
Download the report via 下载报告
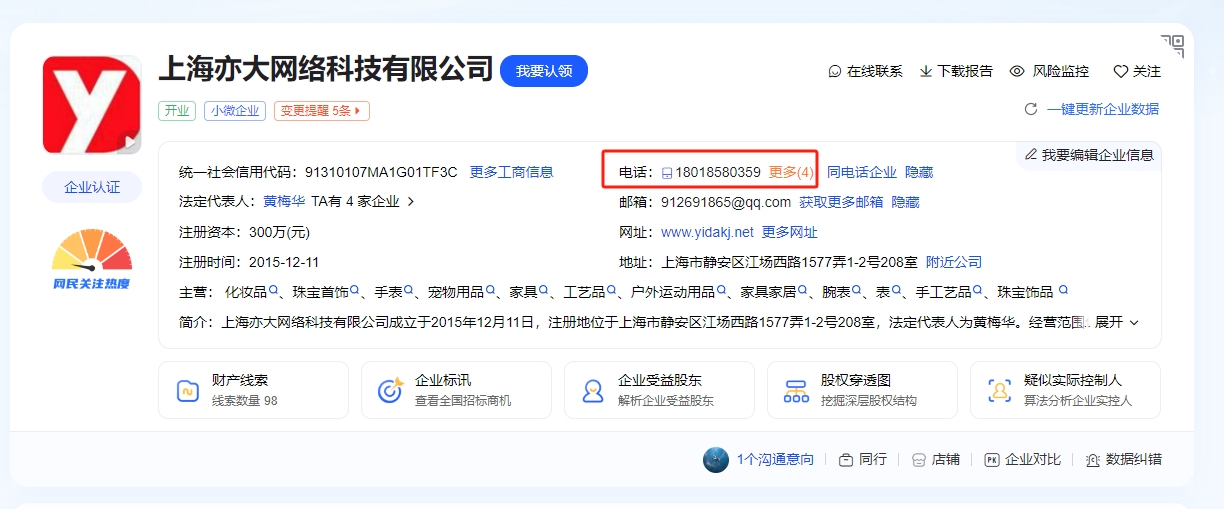pyautogui.click(x=956, y=72)
